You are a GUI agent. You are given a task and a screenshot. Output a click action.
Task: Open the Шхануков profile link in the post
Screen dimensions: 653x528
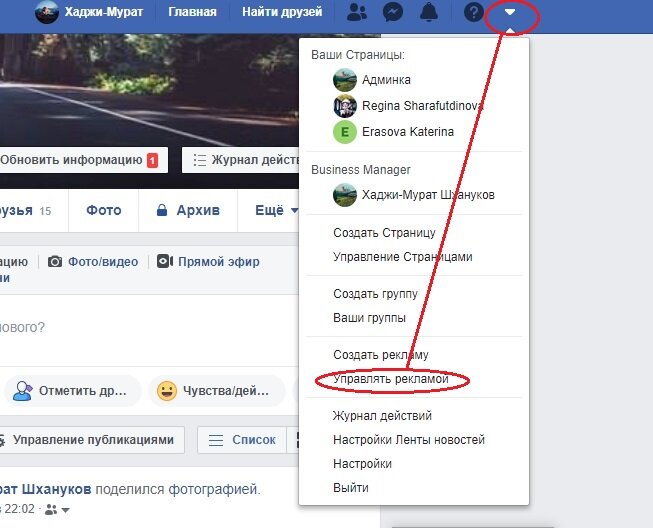point(46,489)
